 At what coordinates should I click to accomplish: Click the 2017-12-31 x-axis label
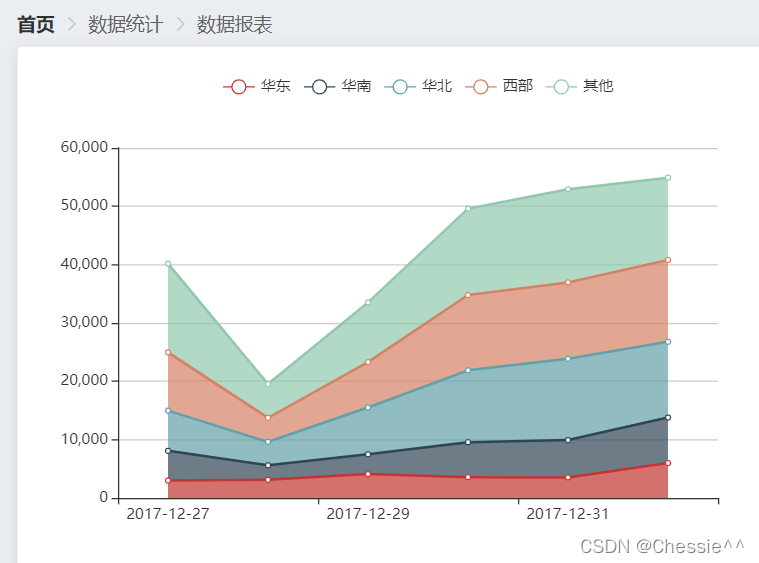[568, 514]
